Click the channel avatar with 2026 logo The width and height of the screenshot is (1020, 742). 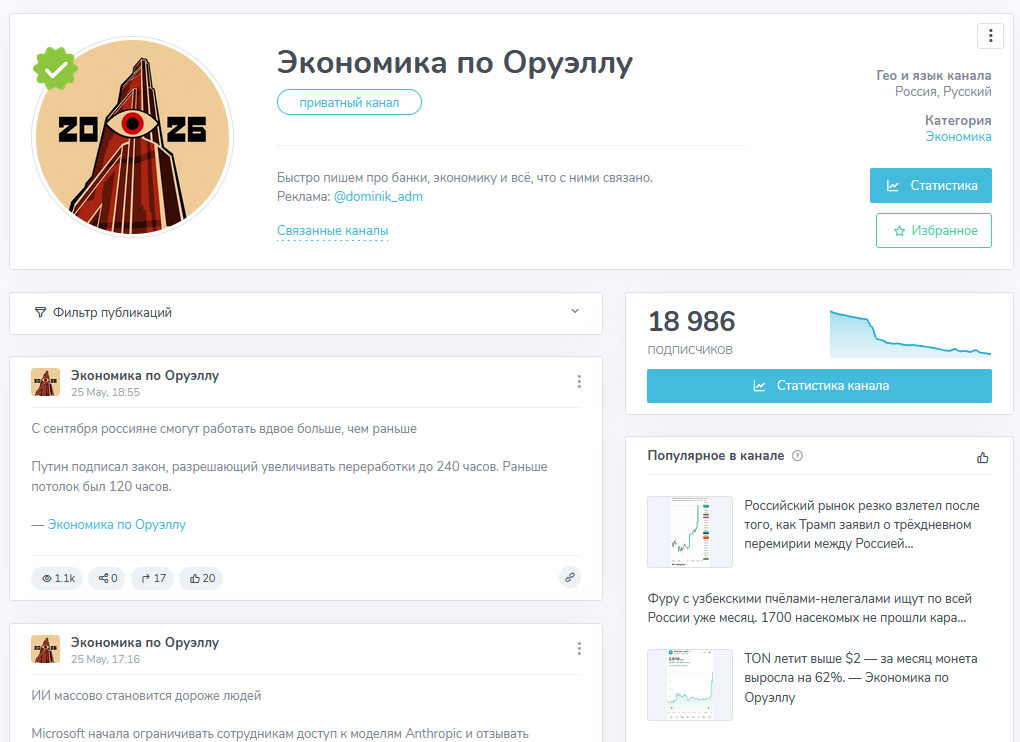click(x=133, y=137)
